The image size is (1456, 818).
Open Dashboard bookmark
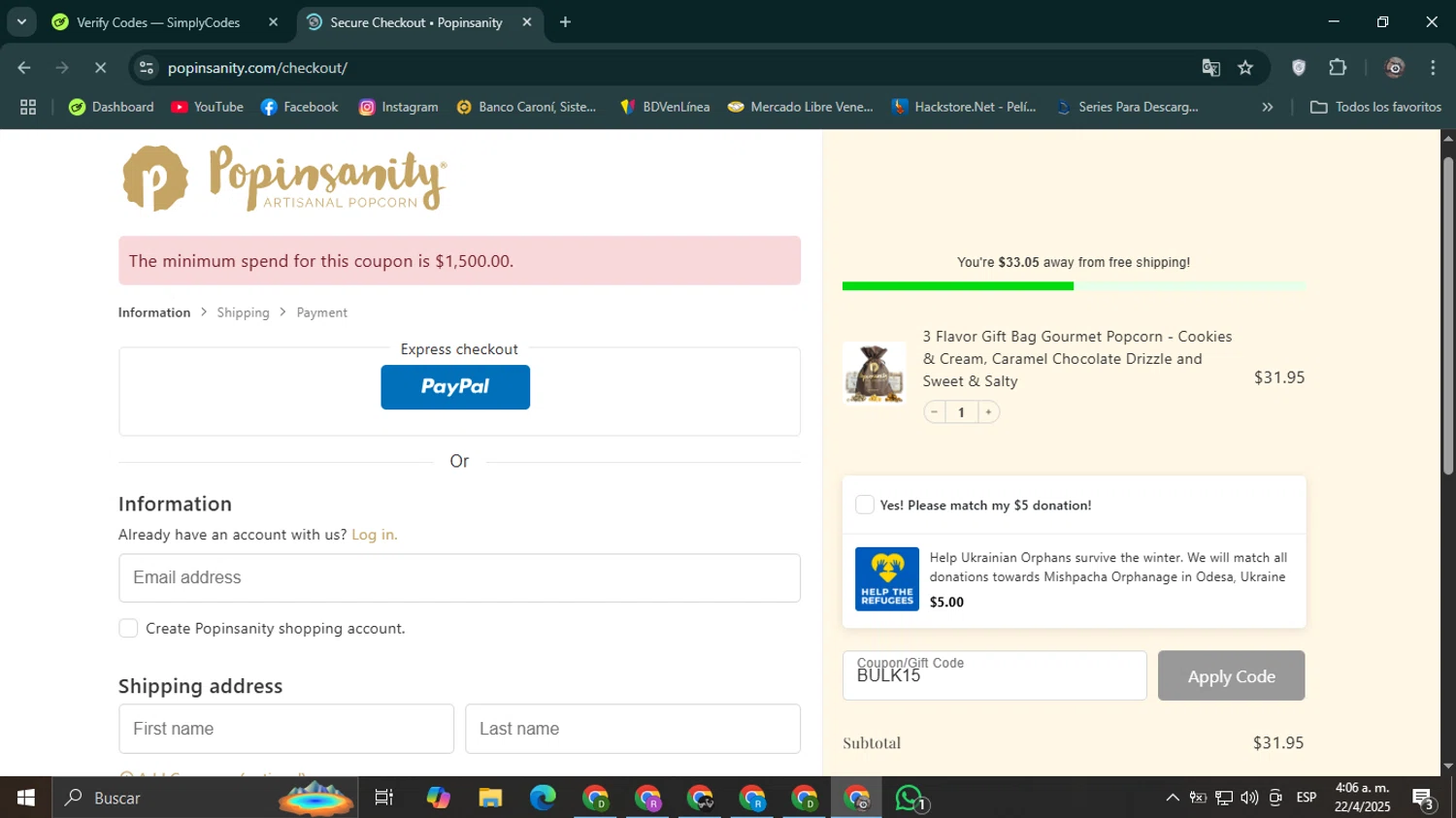click(112, 107)
